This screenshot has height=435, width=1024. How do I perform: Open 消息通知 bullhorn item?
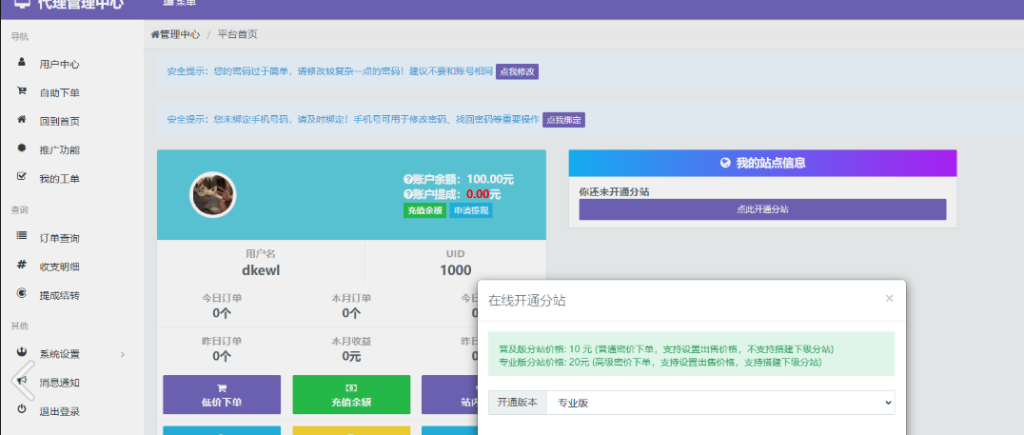coord(59,383)
